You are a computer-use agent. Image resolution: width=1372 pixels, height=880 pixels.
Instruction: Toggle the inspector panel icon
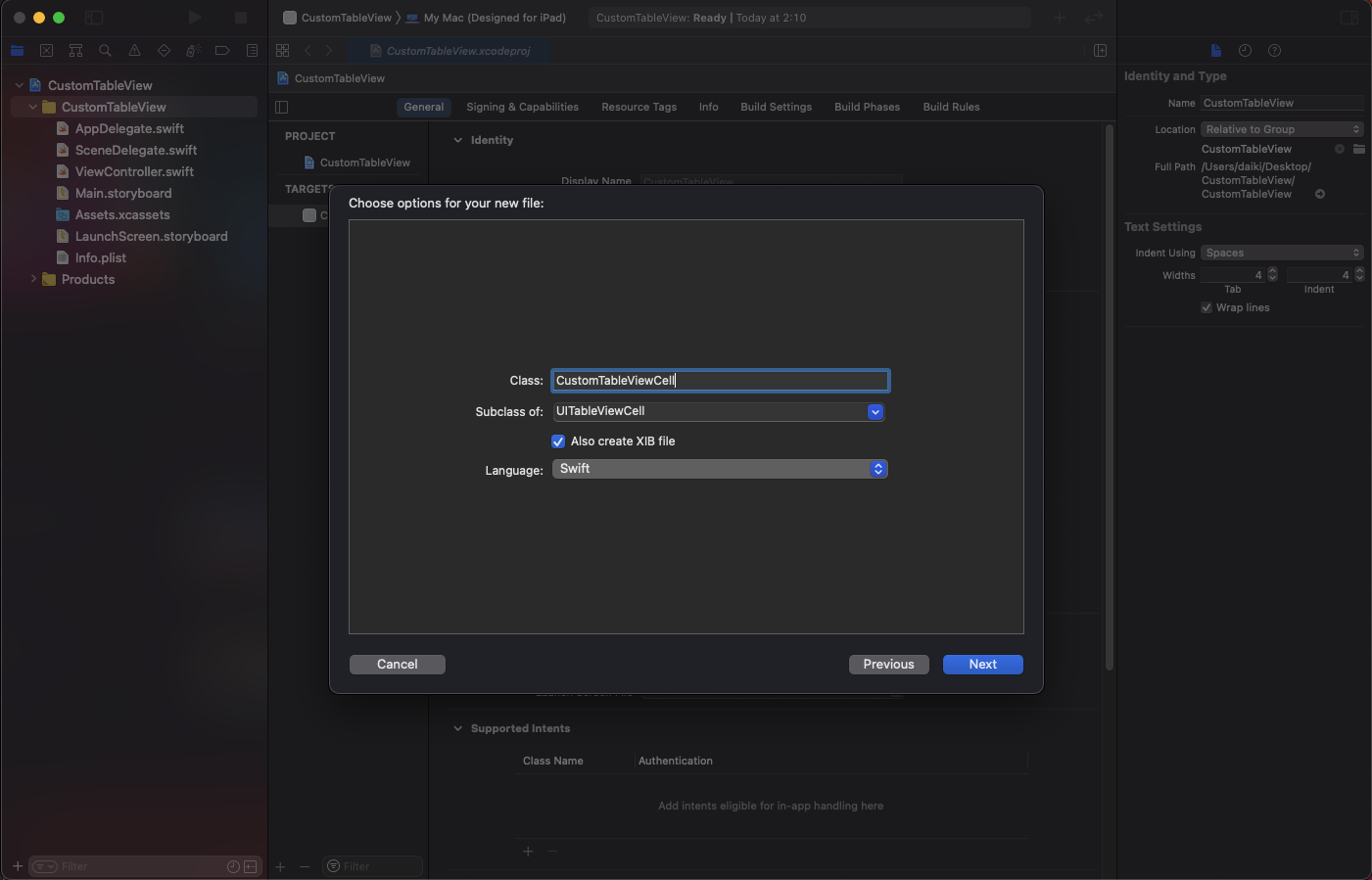pyautogui.click(x=1348, y=18)
